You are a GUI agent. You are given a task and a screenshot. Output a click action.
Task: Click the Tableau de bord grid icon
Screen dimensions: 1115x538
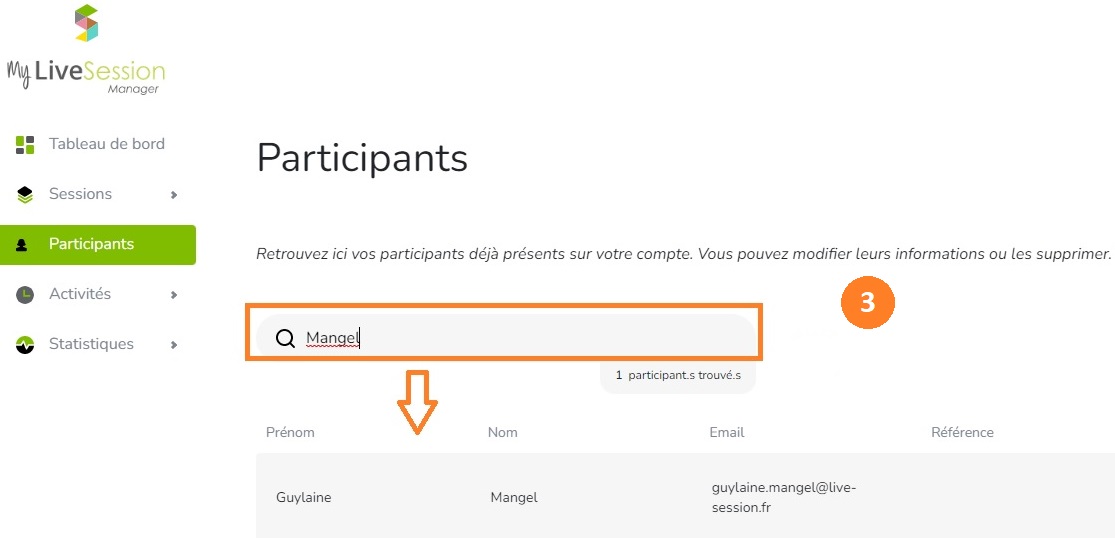click(x=25, y=144)
